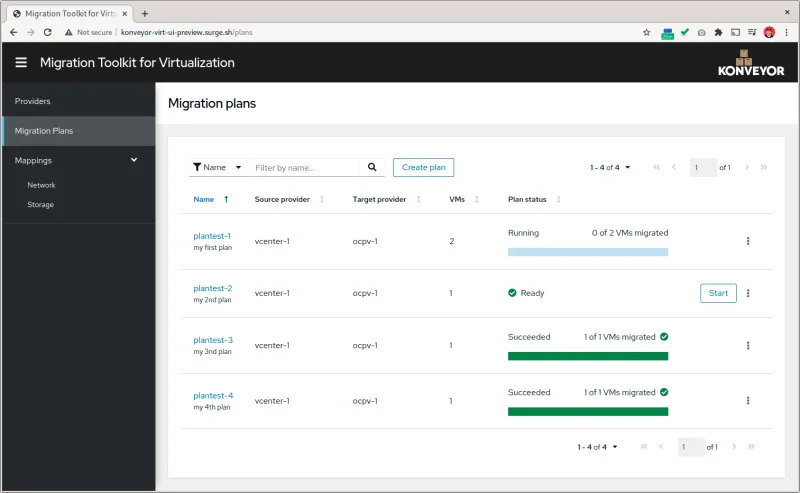Sort by Name column arrow
Viewport: 800px width, 493px height.
point(226,199)
